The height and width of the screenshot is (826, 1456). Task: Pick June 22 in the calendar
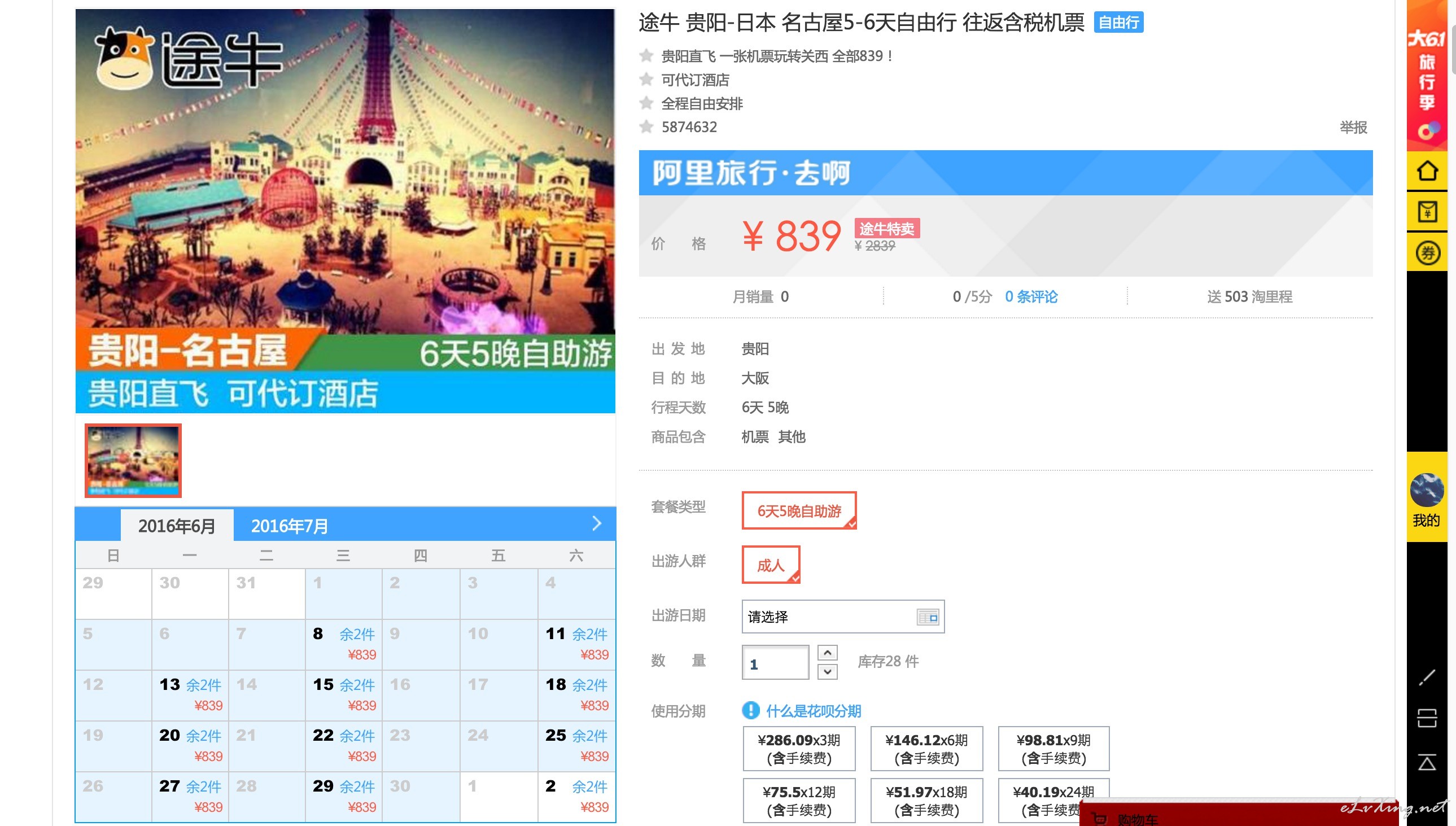[x=344, y=746]
